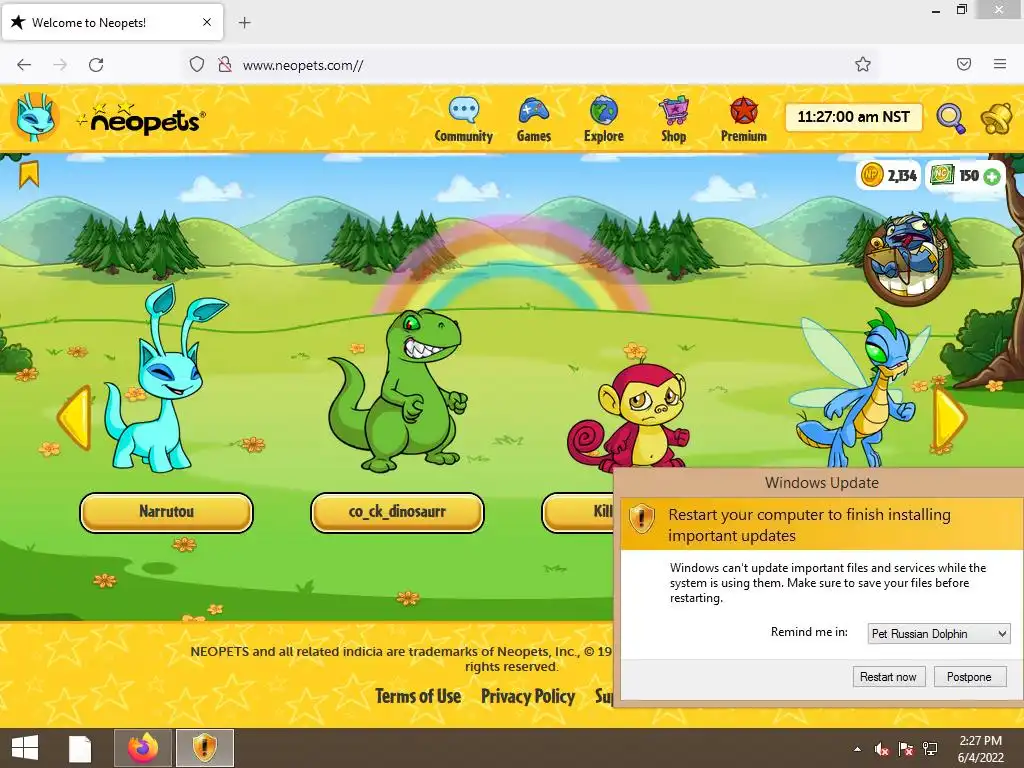Reload the Neopets page
This screenshot has height=768, width=1024.
click(x=96, y=64)
